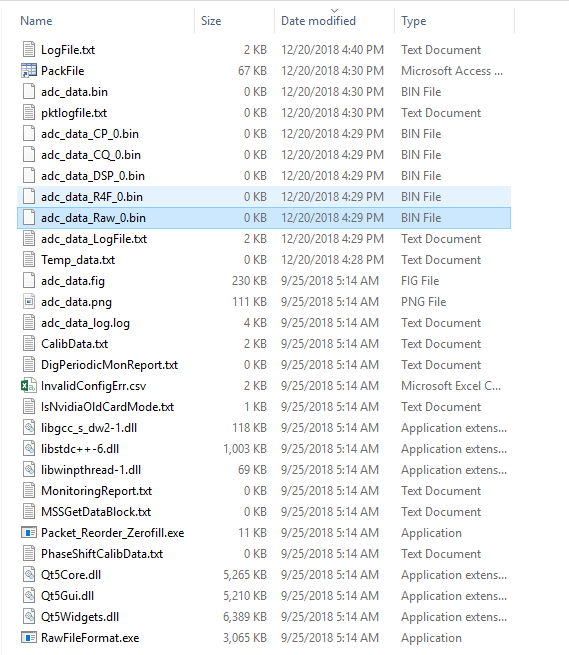Click the adc_data.fig file icon
The height and width of the screenshot is (655, 569).
(x=29, y=280)
